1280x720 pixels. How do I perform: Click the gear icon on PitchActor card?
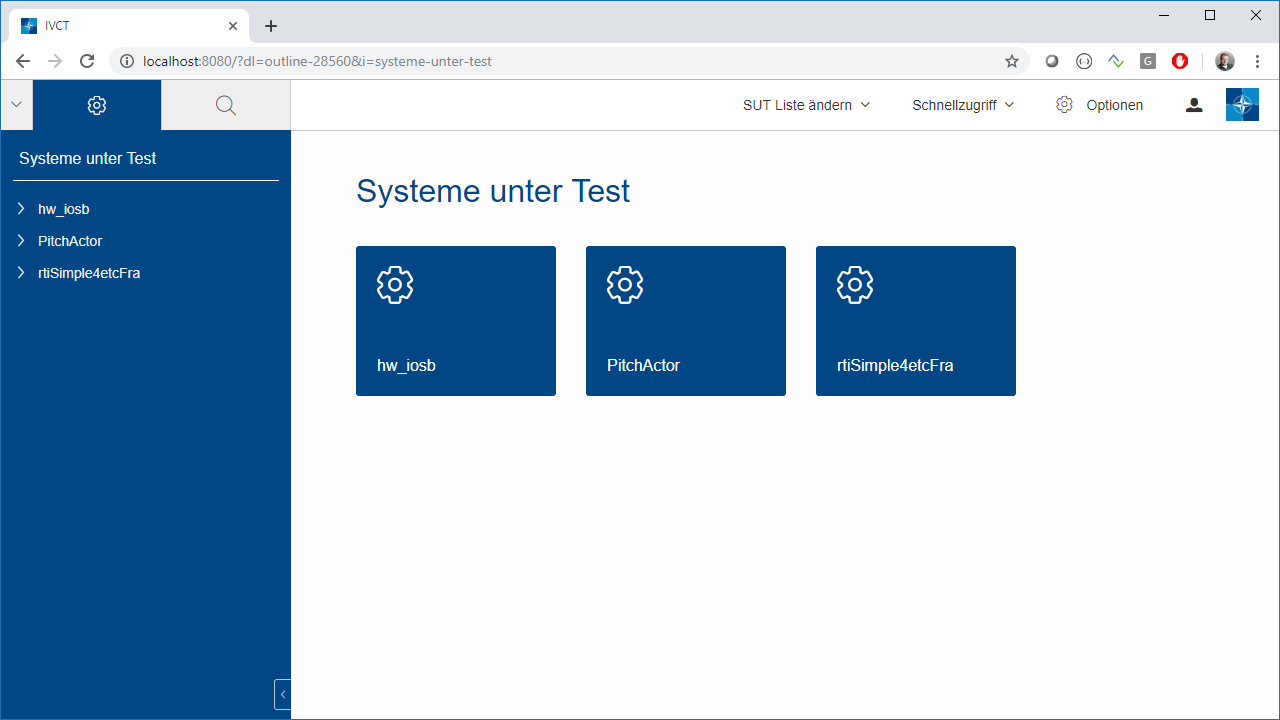click(625, 285)
